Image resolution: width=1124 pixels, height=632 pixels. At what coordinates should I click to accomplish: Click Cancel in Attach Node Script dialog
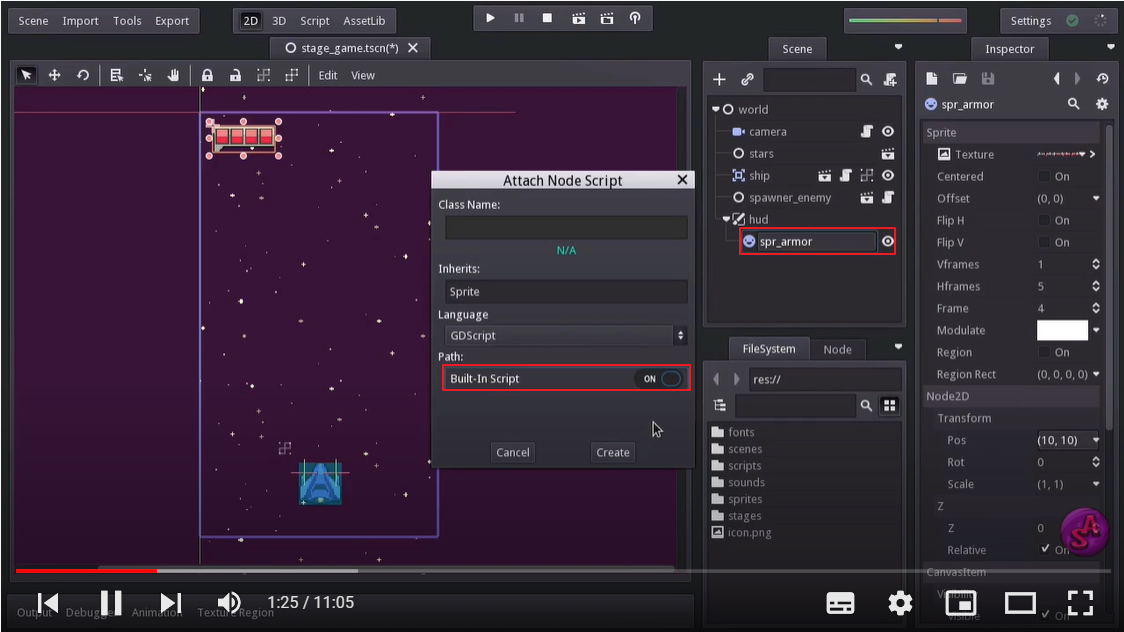point(513,452)
